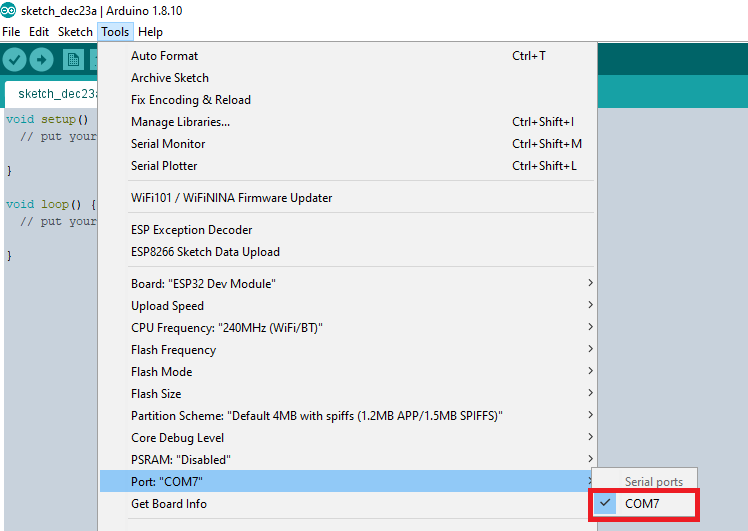
Task: Open Manage Libraries...
Action: point(348,122)
